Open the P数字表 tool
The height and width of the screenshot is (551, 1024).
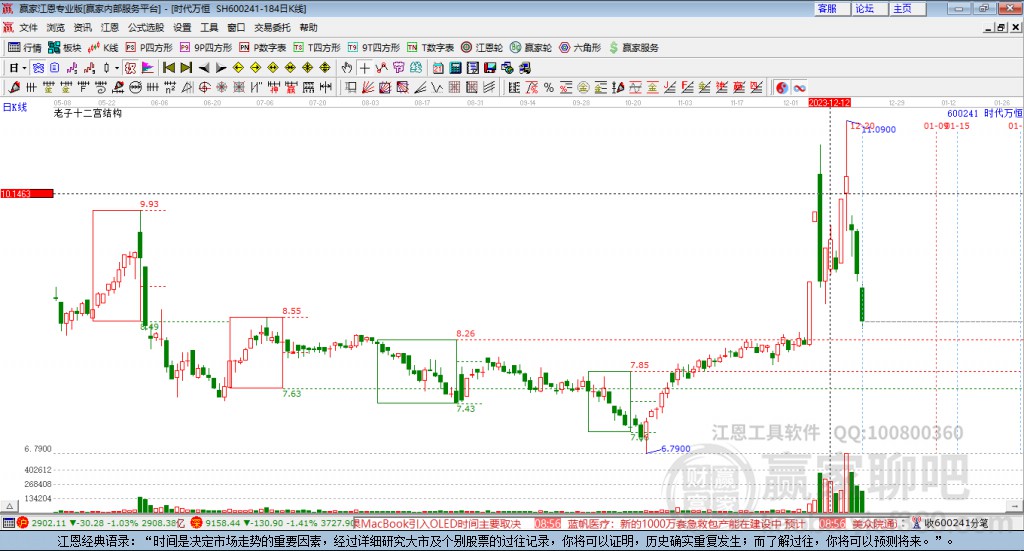click(x=263, y=48)
